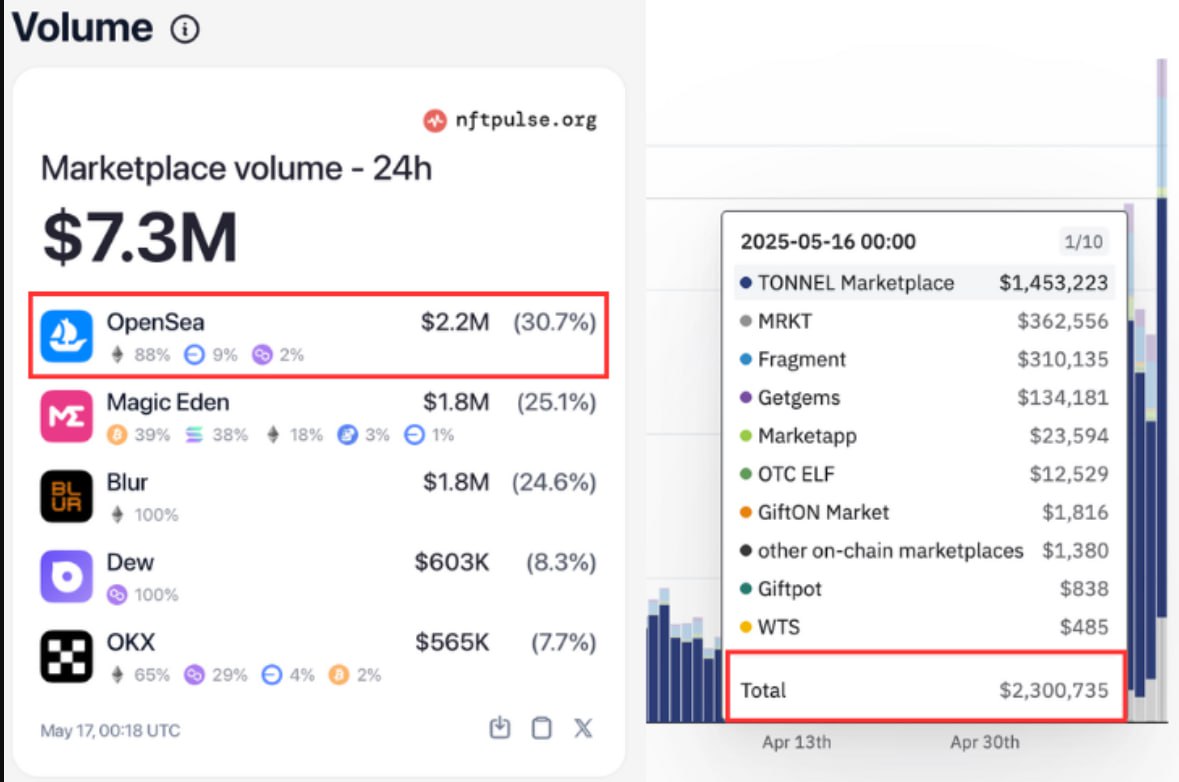Click the OKX checkered logo
The image size is (1179, 782).
pos(67,656)
